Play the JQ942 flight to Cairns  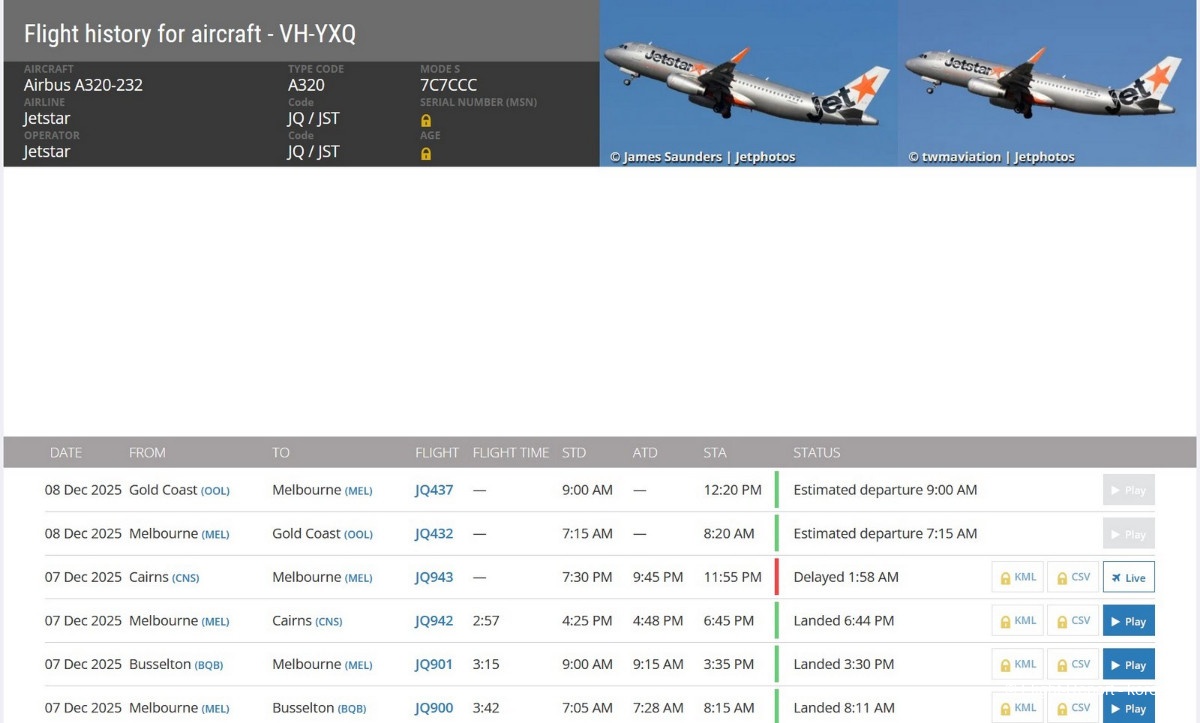pos(1128,621)
